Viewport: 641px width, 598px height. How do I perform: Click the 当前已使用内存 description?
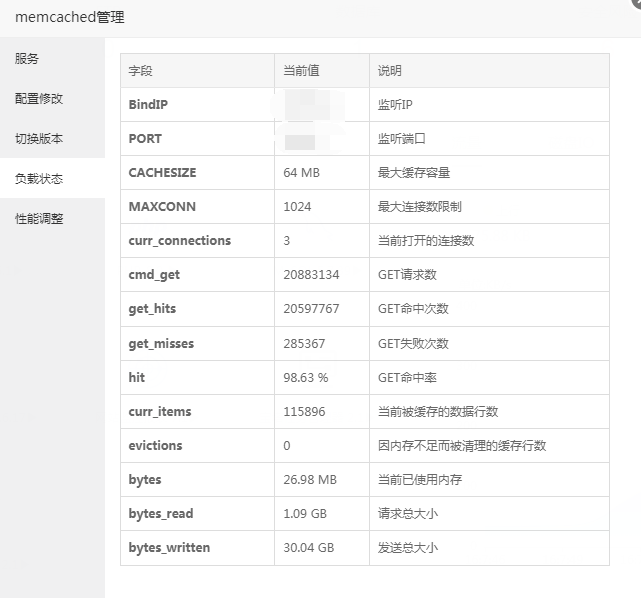coord(420,479)
